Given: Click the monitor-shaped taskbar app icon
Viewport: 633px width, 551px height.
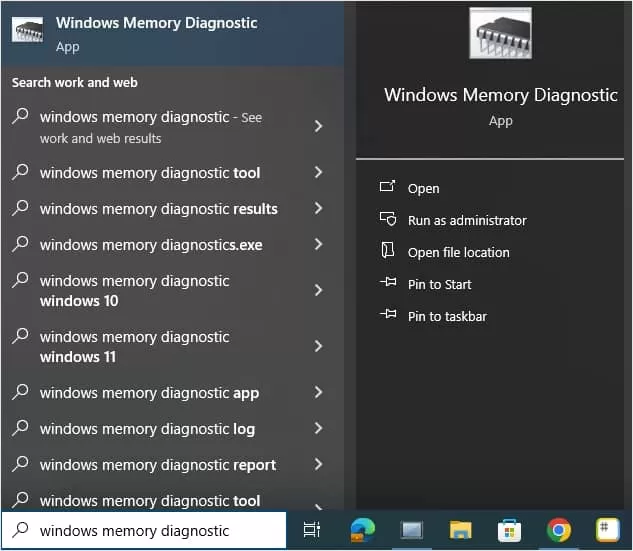Looking at the screenshot, I should [x=411, y=530].
